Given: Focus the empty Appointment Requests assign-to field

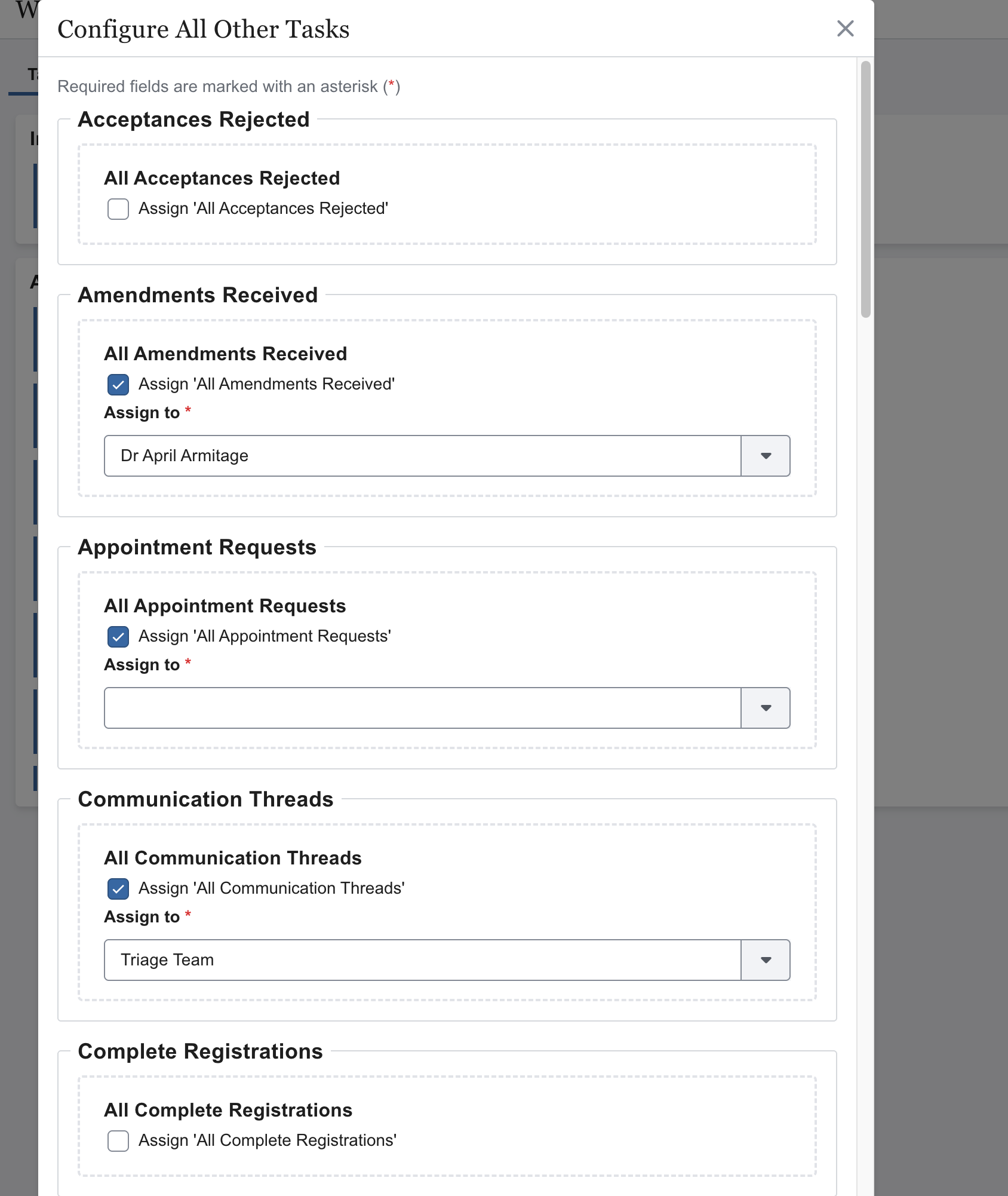Looking at the screenshot, I should click(x=422, y=708).
